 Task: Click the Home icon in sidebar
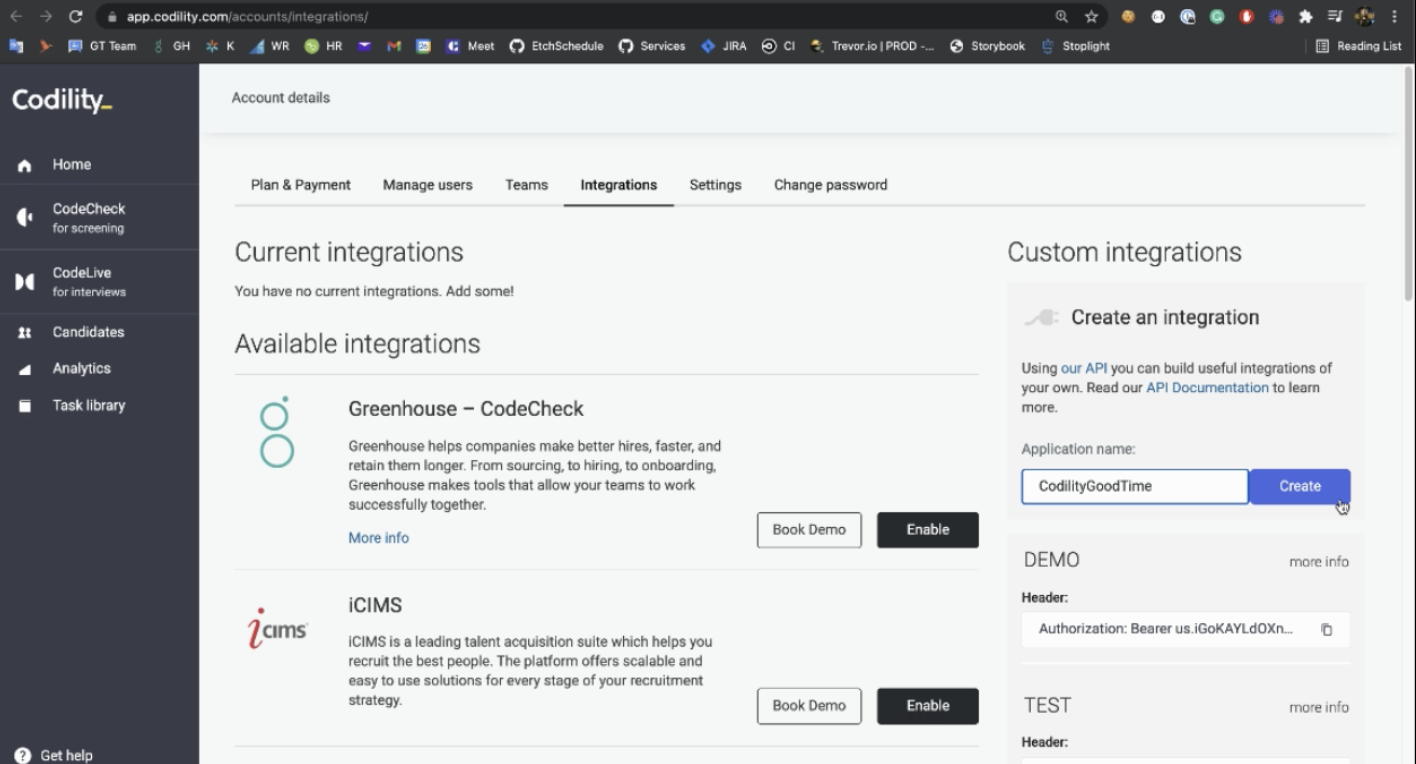(25, 166)
